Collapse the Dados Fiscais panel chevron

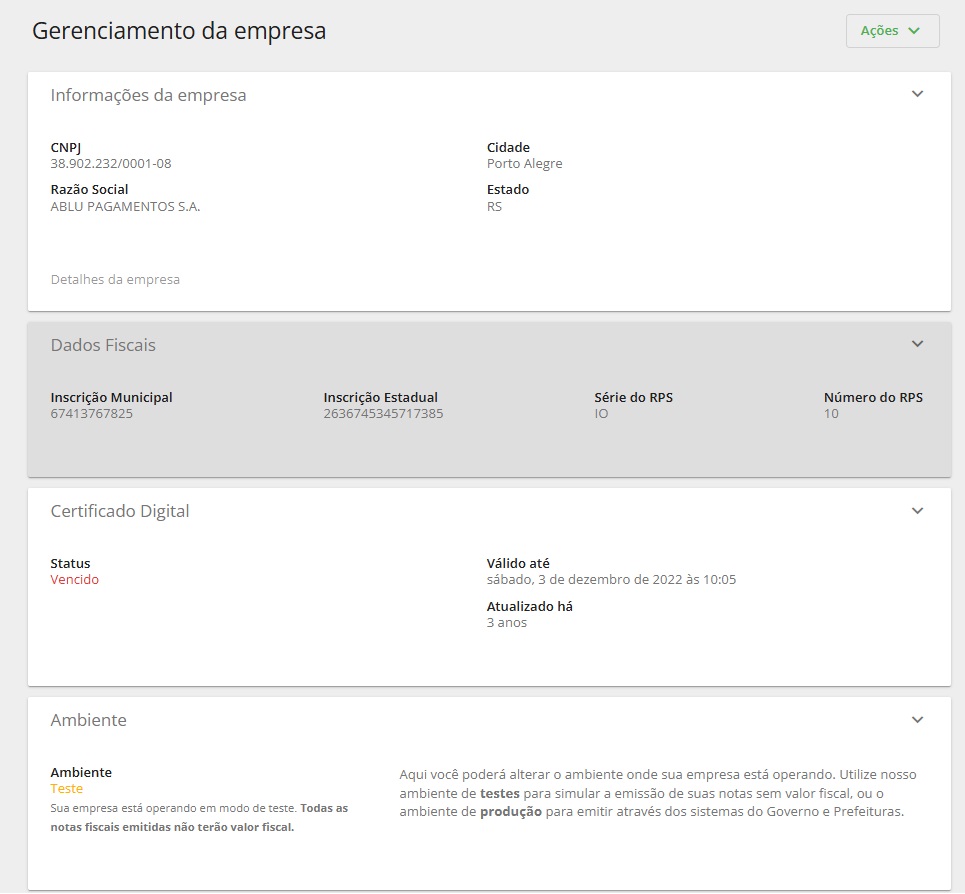917,344
